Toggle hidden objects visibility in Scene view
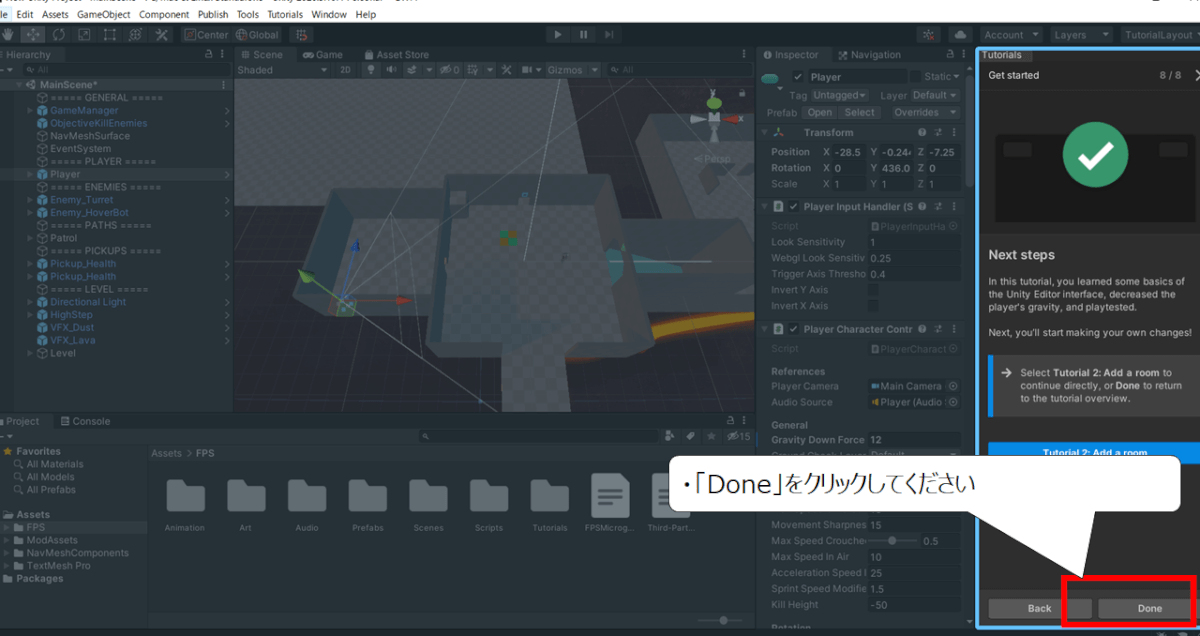The image size is (1200, 636). coord(450,70)
